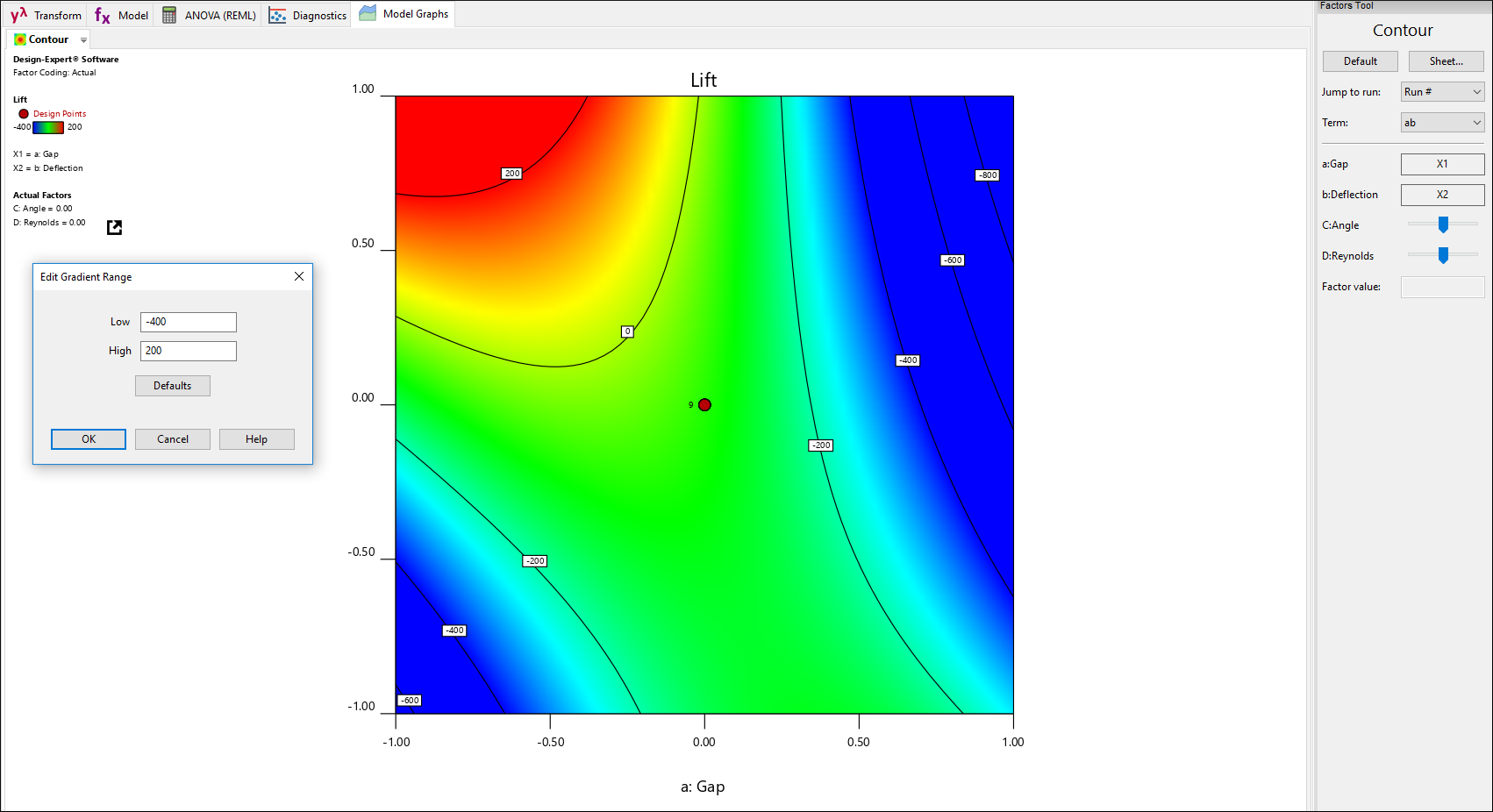Viewport: 1493px width, 812px height.
Task: Click the High gradient value field
Action: 188,351
